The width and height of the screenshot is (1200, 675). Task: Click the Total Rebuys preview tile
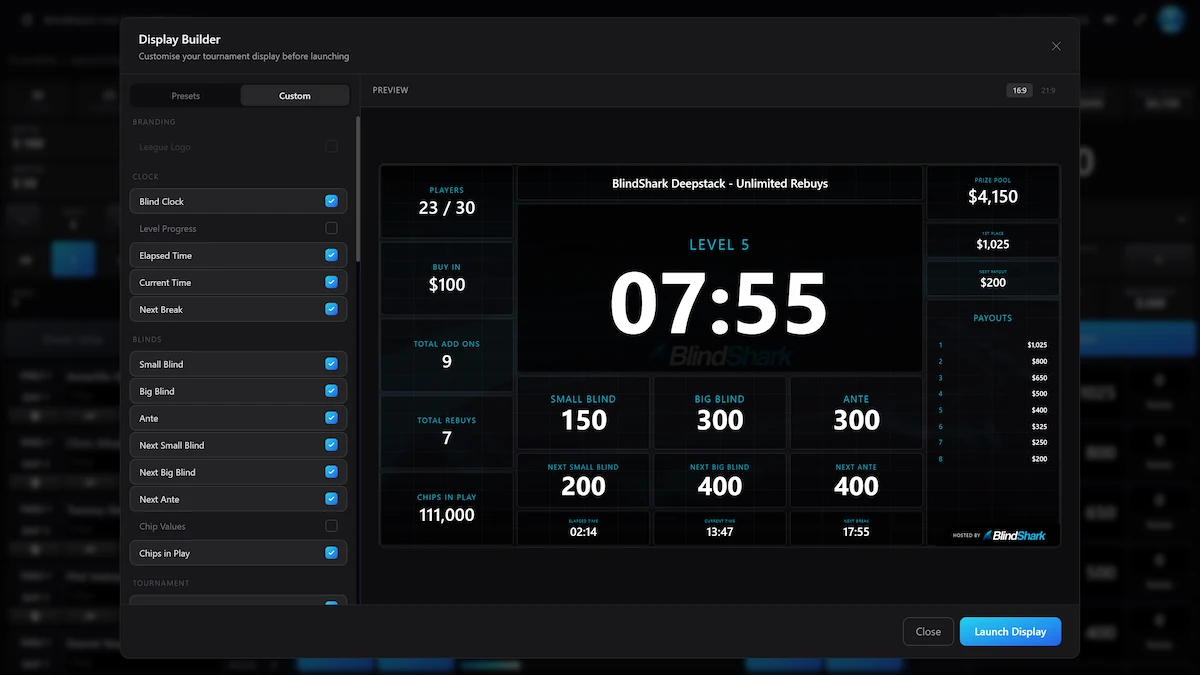447,432
